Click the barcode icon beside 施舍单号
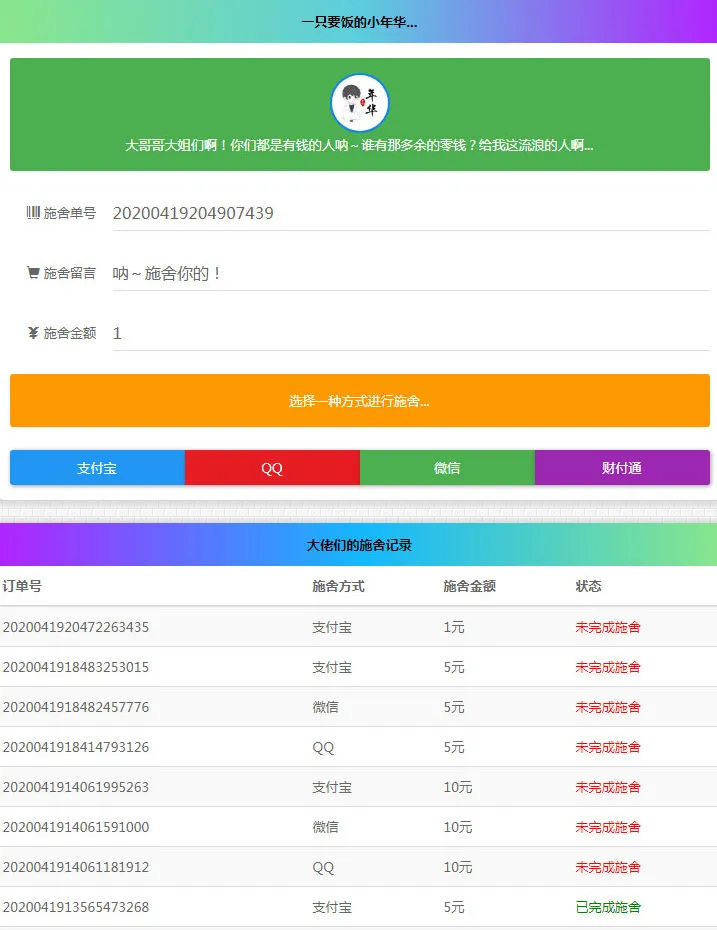Viewport: 717px width, 930px height. (33, 212)
